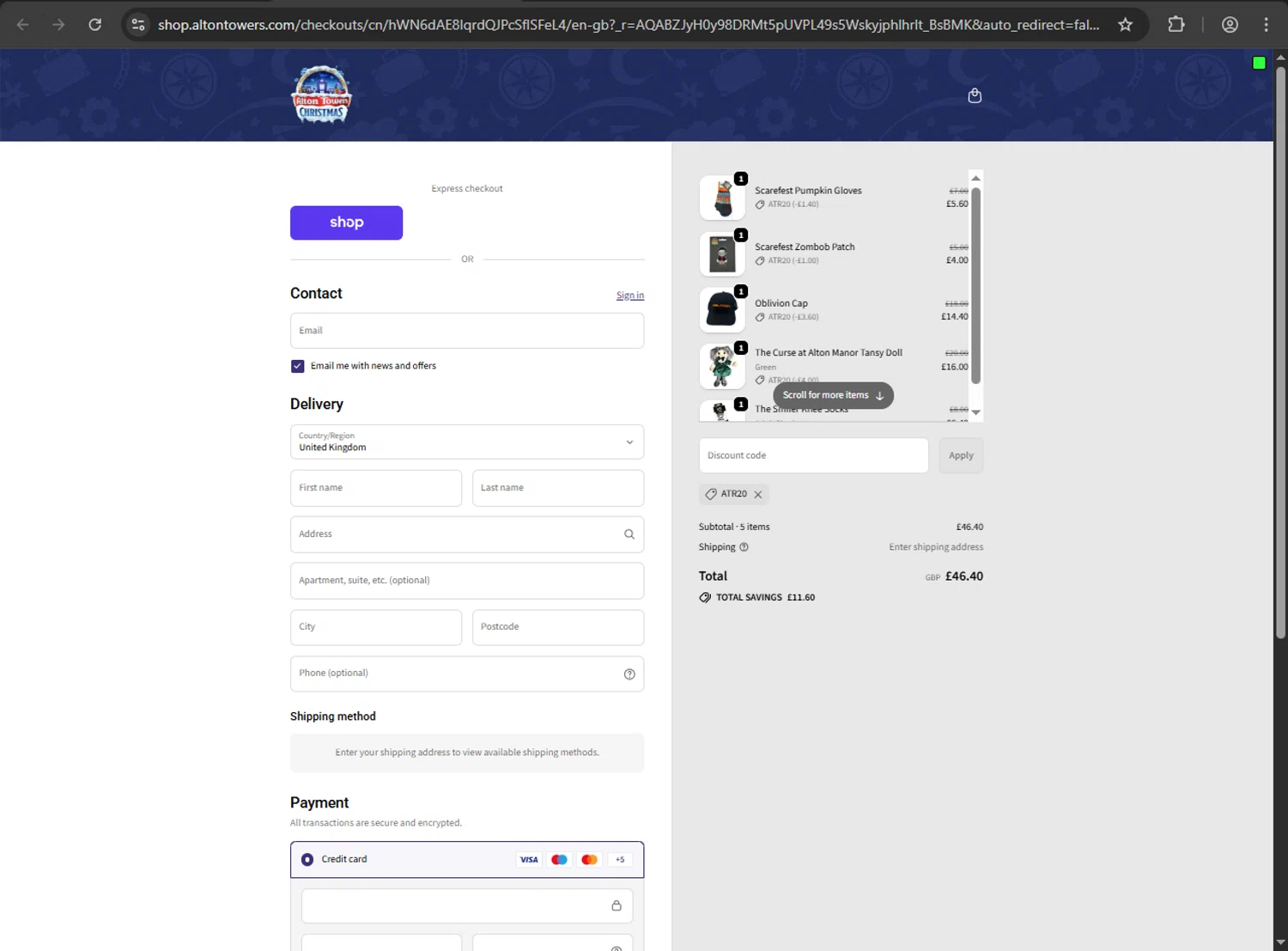Screen dimensions: 1288x951
Task: Click the phone field help question icon
Action: pos(629,674)
